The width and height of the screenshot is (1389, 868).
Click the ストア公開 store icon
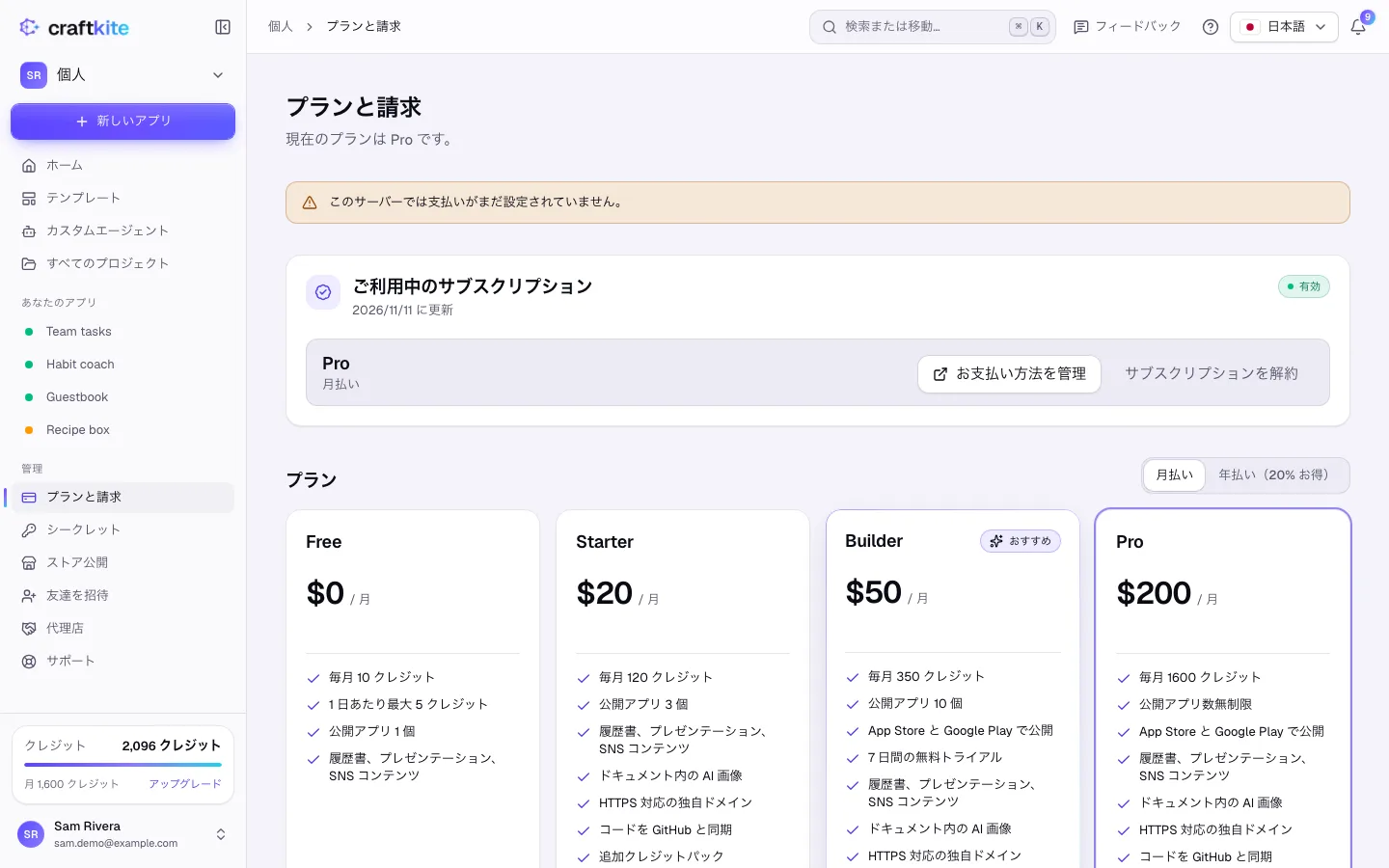(29, 563)
